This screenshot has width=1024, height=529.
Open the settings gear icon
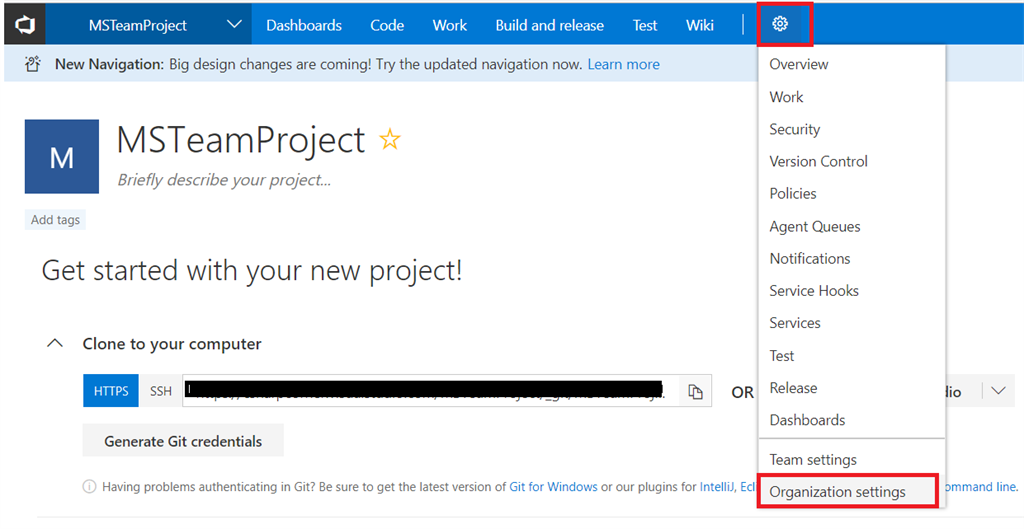tap(780, 24)
